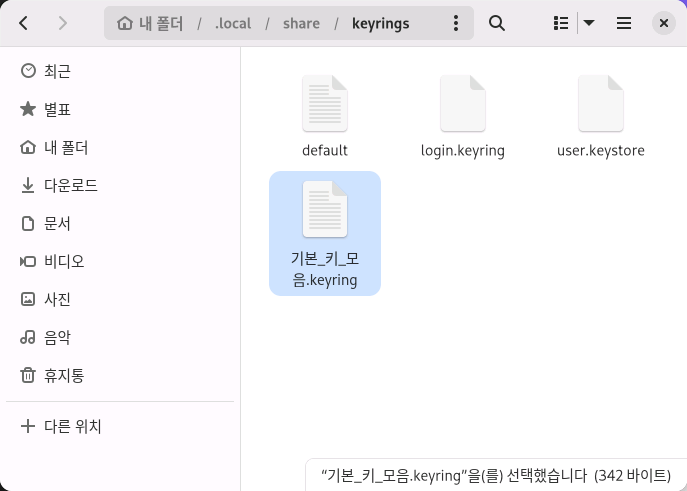
Task: Click the user.keystore name label
Action: coord(601,151)
